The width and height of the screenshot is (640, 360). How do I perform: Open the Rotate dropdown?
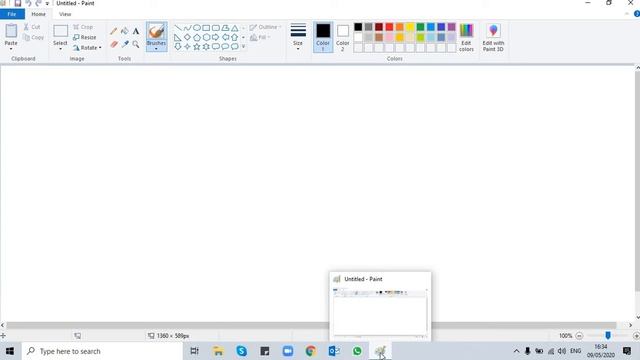tap(87, 48)
